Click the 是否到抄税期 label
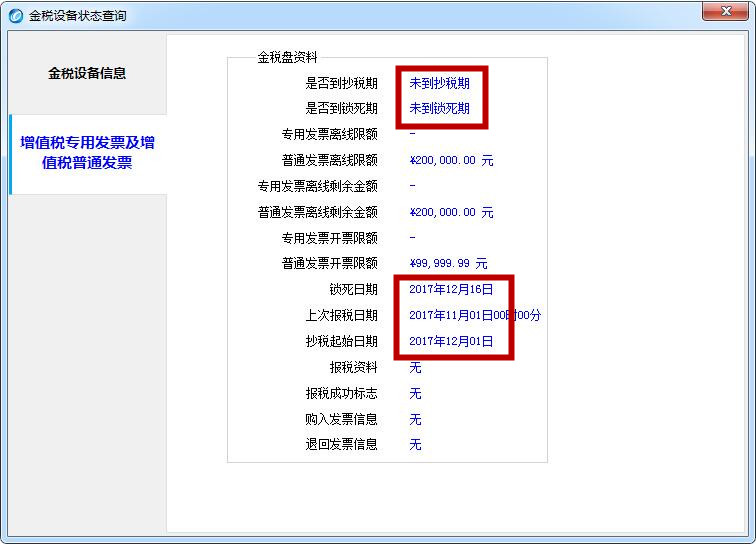This screenshot has height=544, width=756. [341, 83]
